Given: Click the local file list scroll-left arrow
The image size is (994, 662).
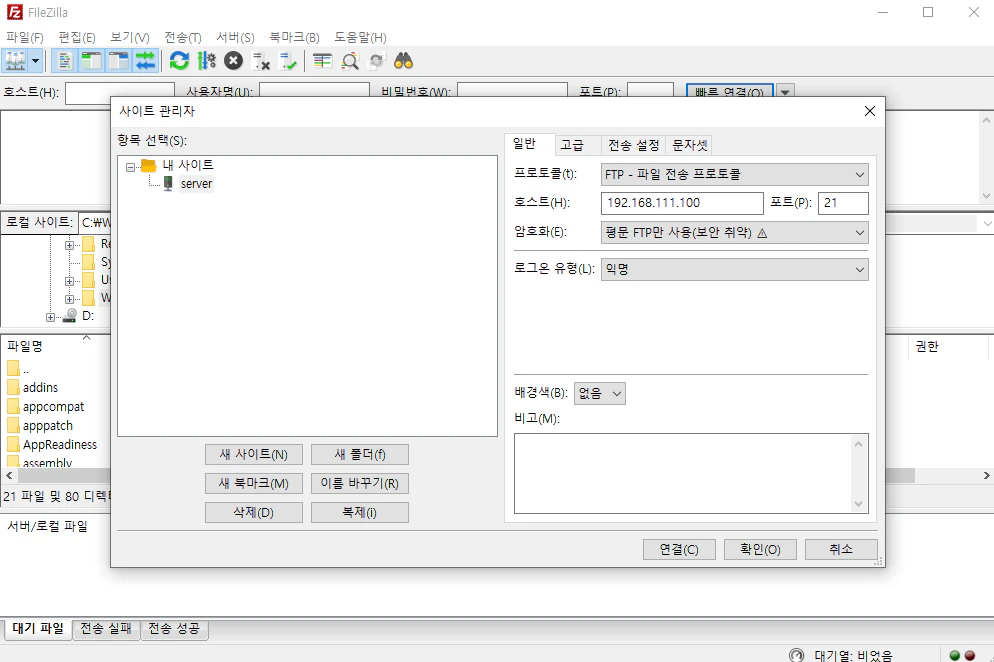Looking at the screenshot, I should click(9, 475).
